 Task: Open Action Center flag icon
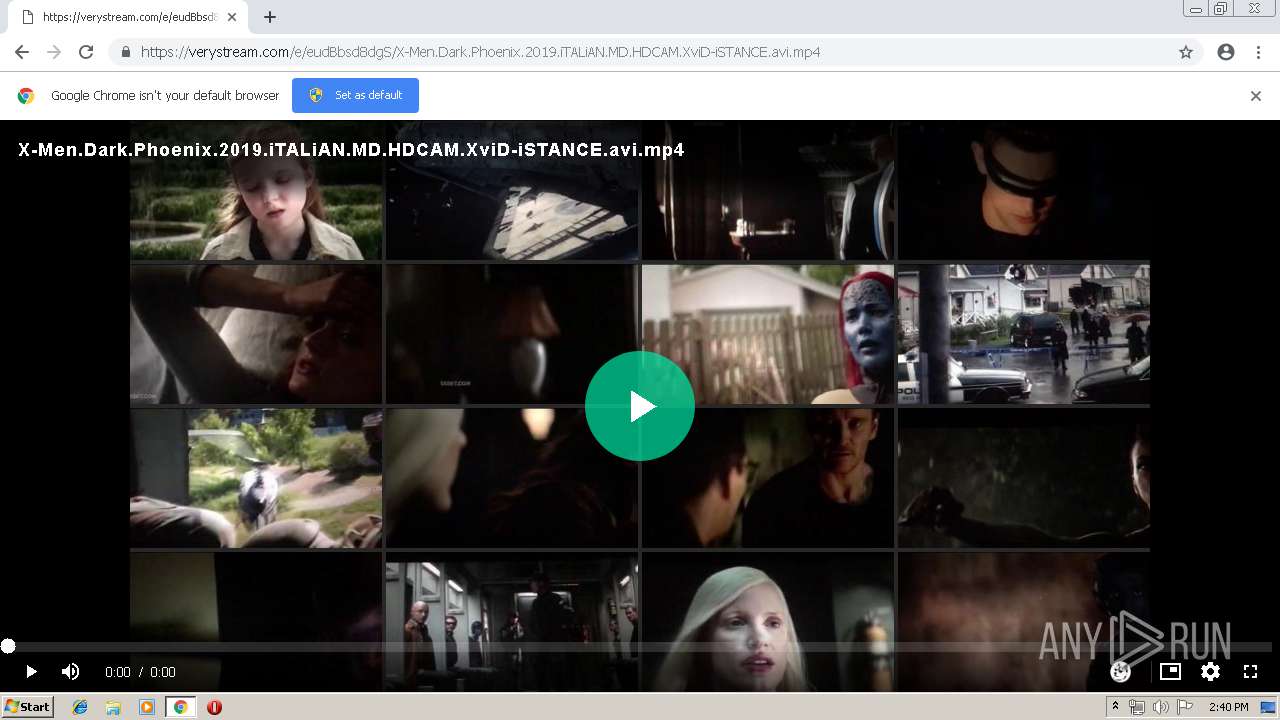tap(1185, 707)
